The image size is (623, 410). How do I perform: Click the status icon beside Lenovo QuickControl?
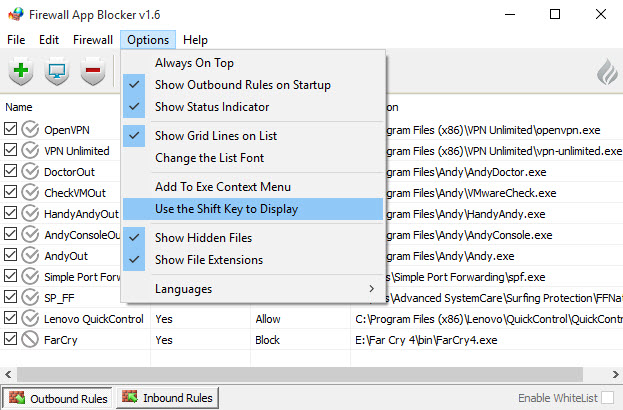[x=31, y=318]
